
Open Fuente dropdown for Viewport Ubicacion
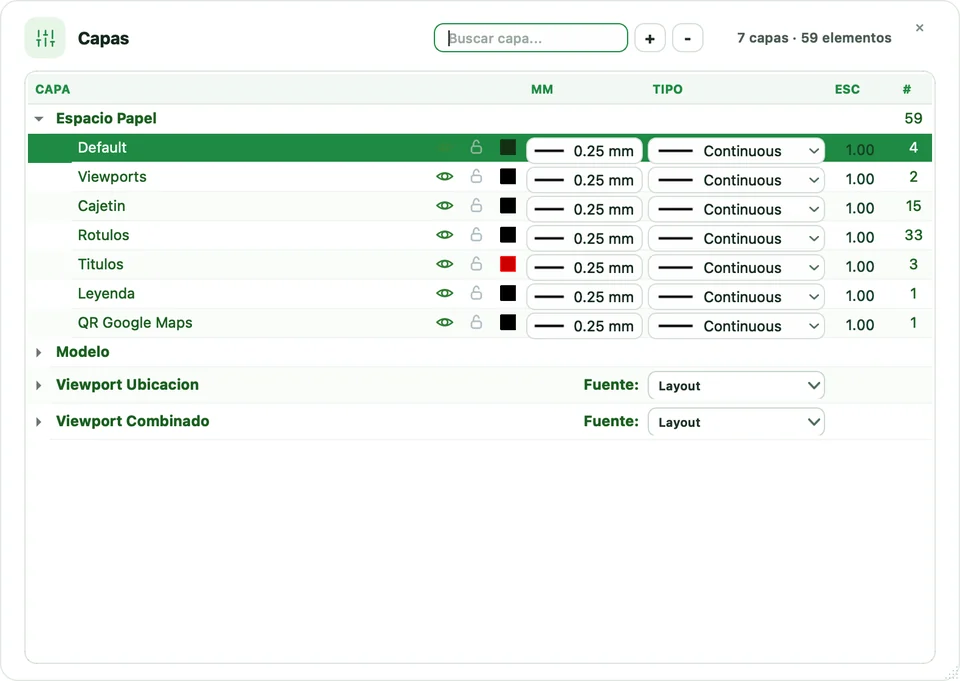tap(736, 386)
